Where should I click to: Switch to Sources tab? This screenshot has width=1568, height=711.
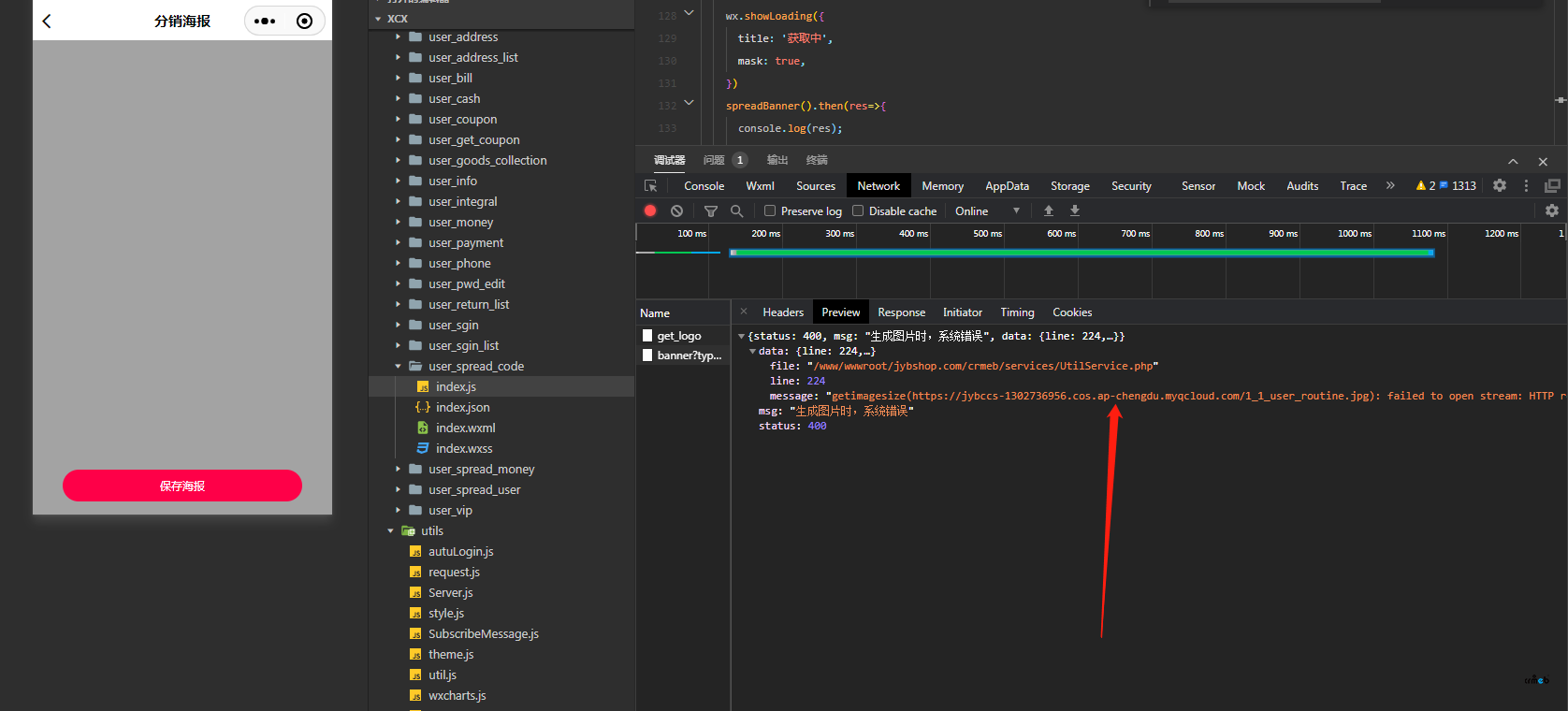pos(816,185)
